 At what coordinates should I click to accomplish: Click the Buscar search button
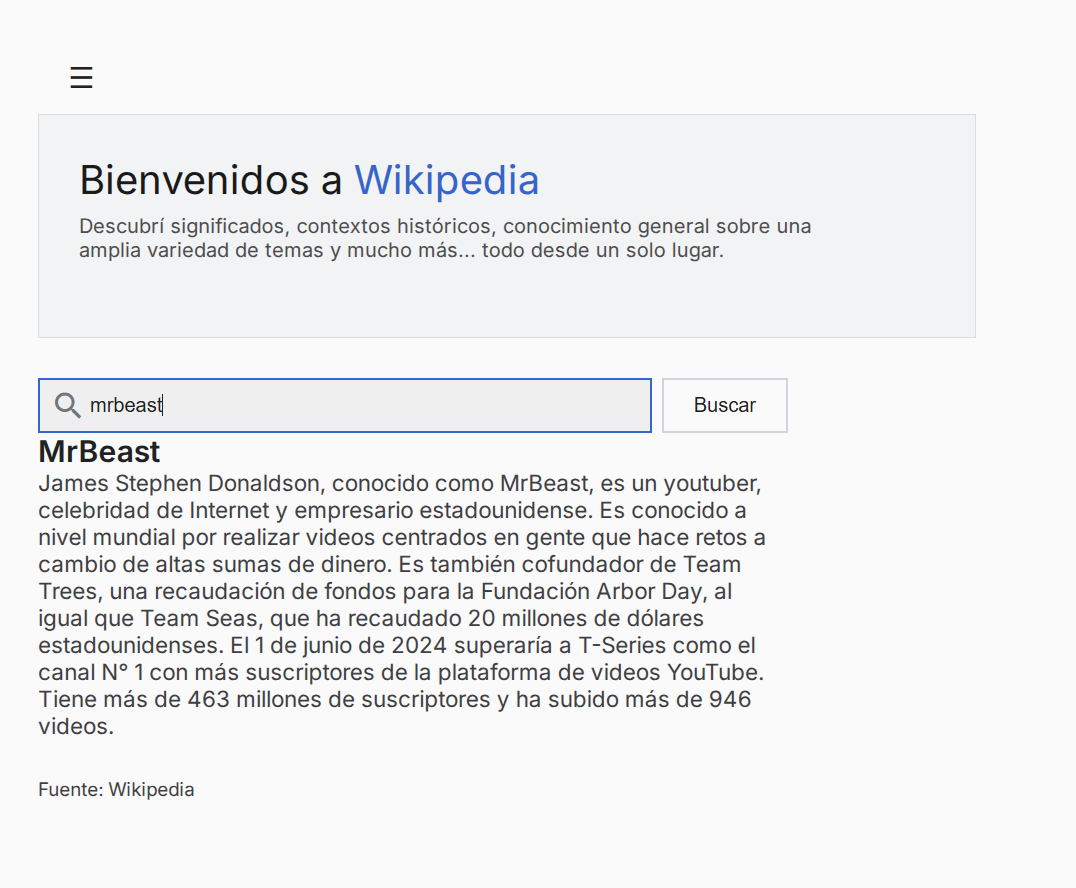pos(724,405)
